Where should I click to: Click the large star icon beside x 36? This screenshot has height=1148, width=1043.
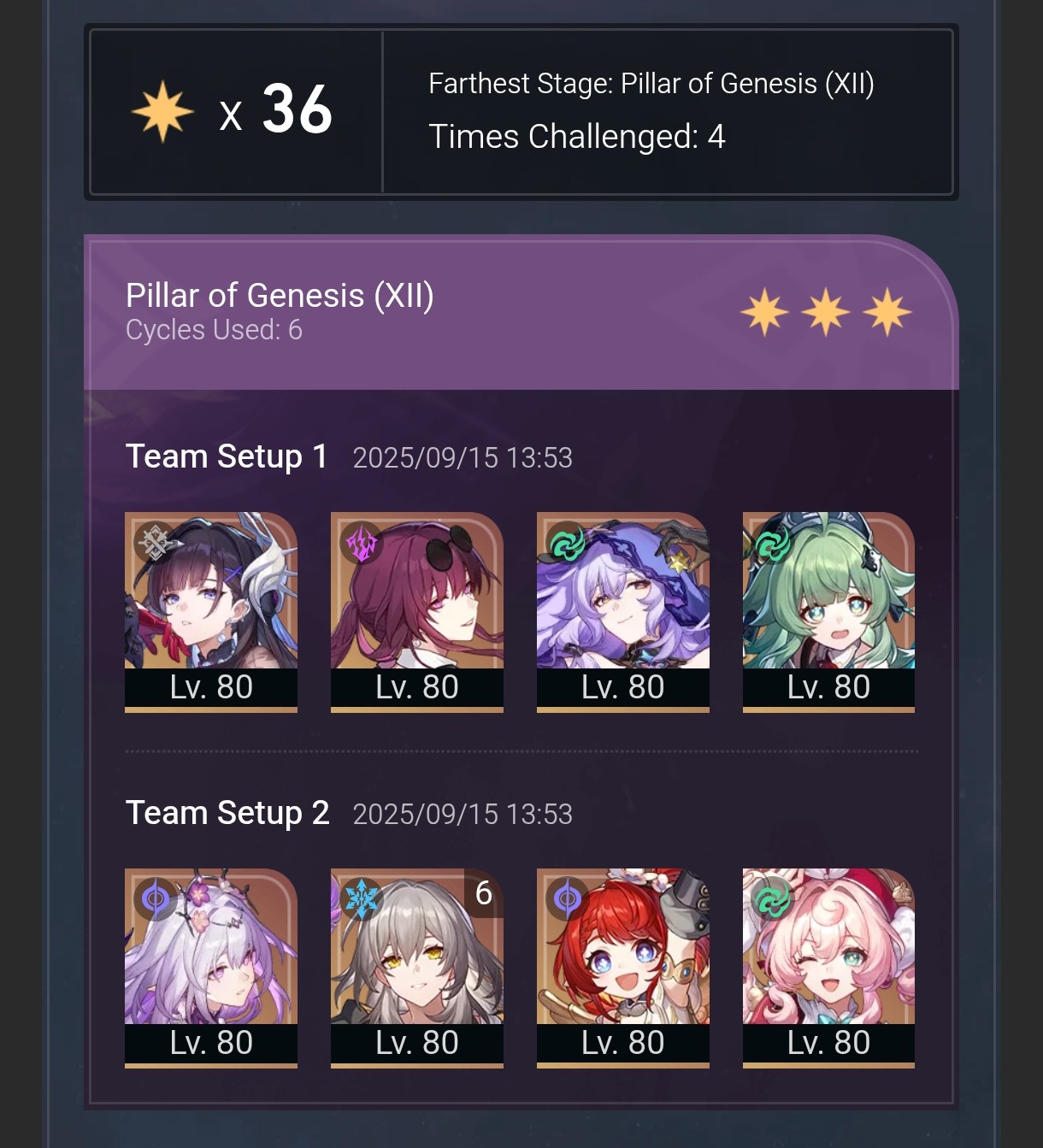pos(162,111)
